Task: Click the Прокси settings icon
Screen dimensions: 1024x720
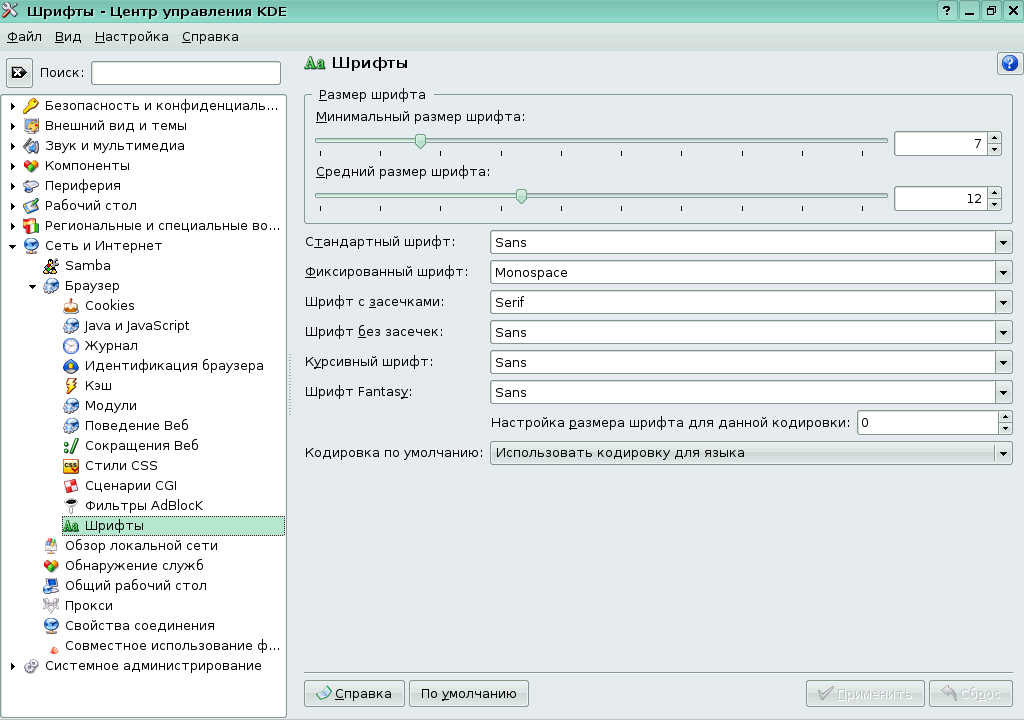Action: coord(52,605)
